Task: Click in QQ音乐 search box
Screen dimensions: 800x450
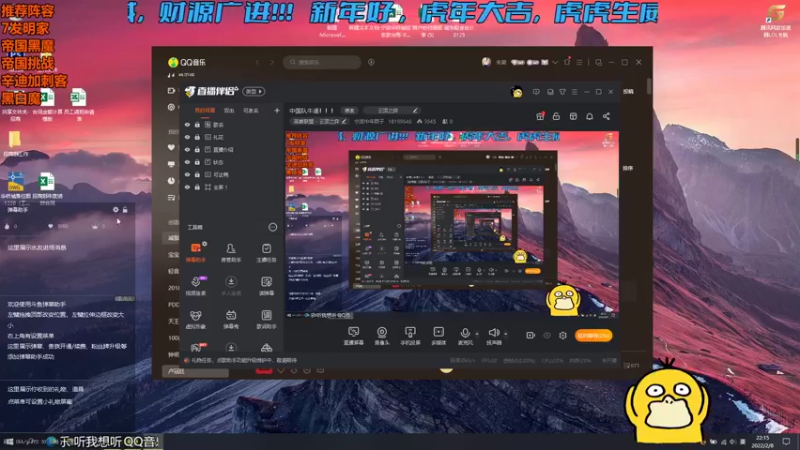Action: pos(322,62)
